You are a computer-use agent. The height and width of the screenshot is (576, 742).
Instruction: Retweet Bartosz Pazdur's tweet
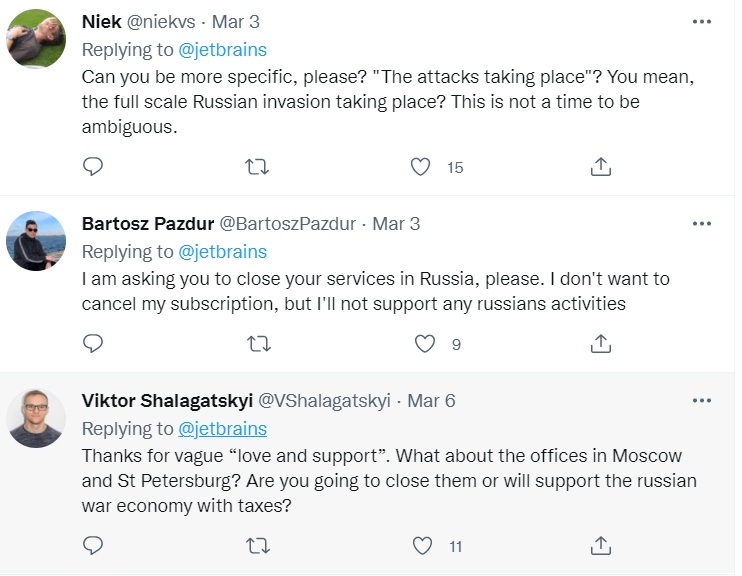[259, 344]
